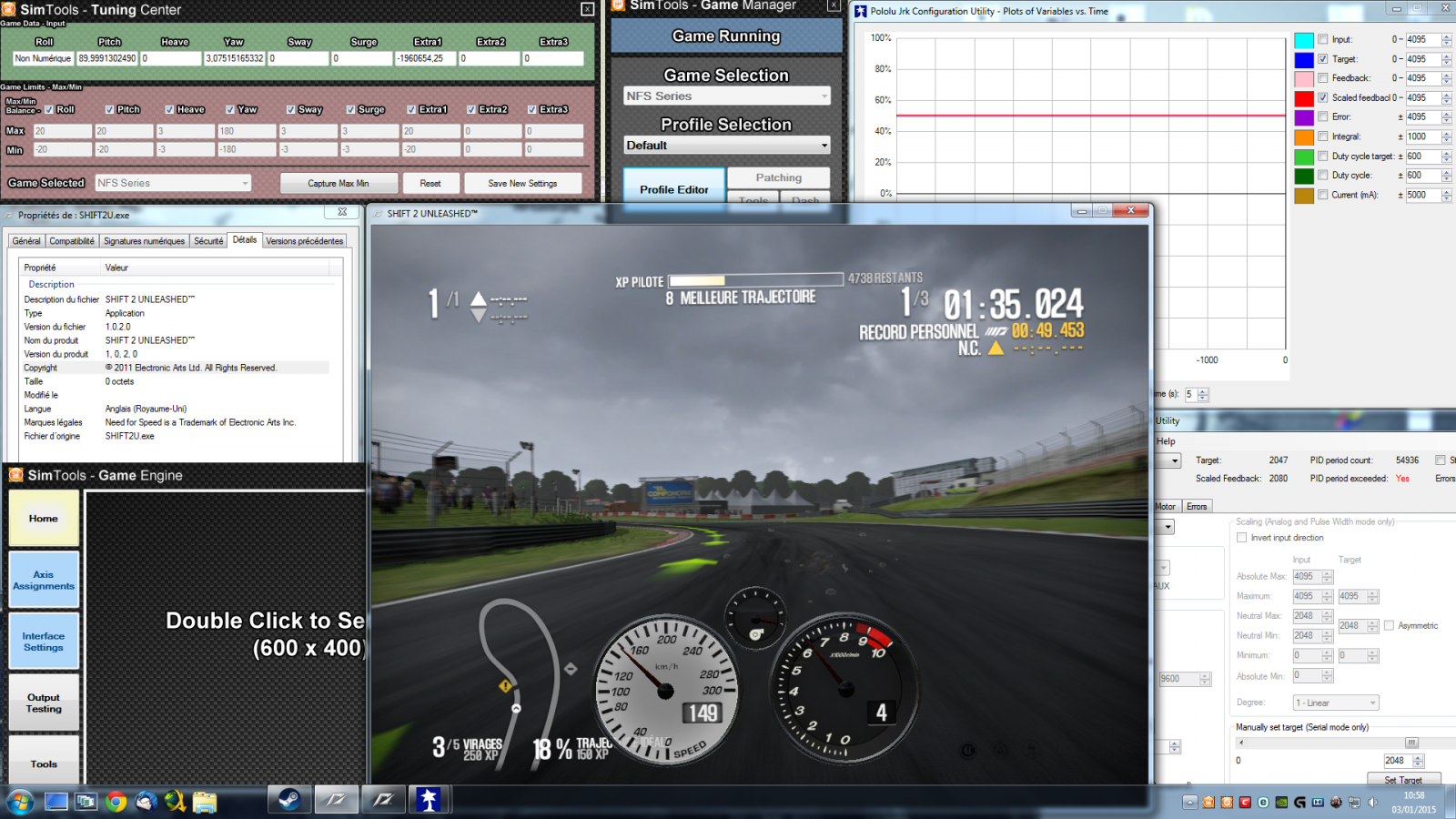The width and height of the screenshot is (1456, 819).
Task: Click manual target slider thumb
Action: pos(1411,743)
